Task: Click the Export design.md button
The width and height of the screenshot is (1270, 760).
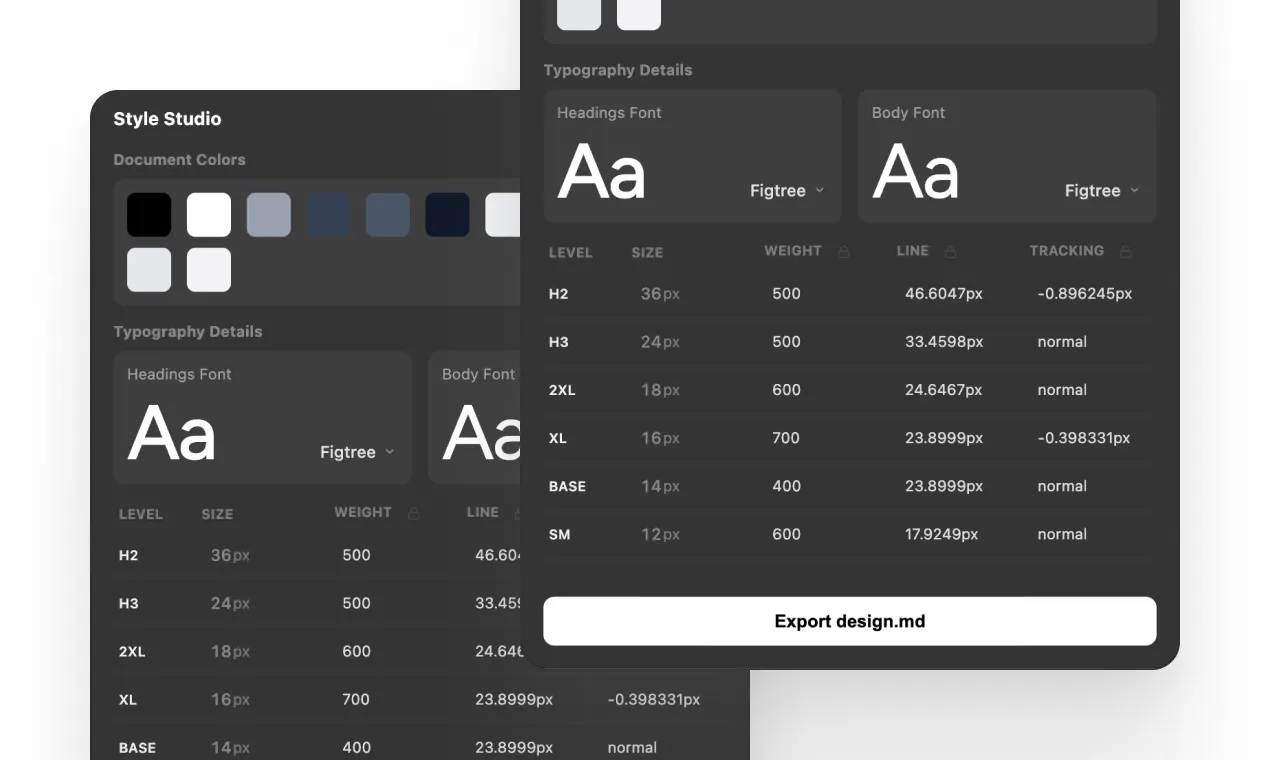Action: (850, 621)
